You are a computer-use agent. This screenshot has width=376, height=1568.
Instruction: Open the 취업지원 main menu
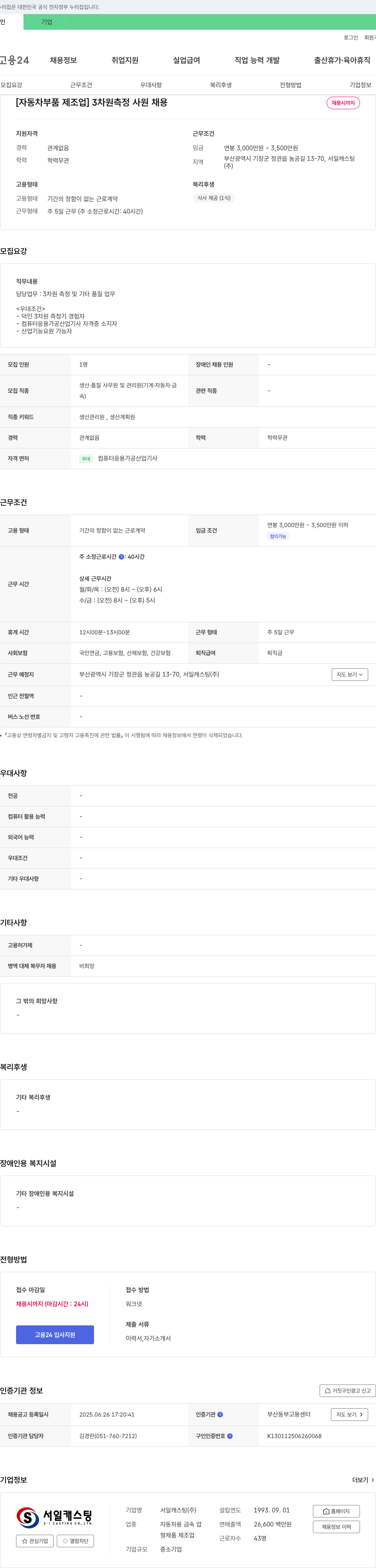(125, 60)
